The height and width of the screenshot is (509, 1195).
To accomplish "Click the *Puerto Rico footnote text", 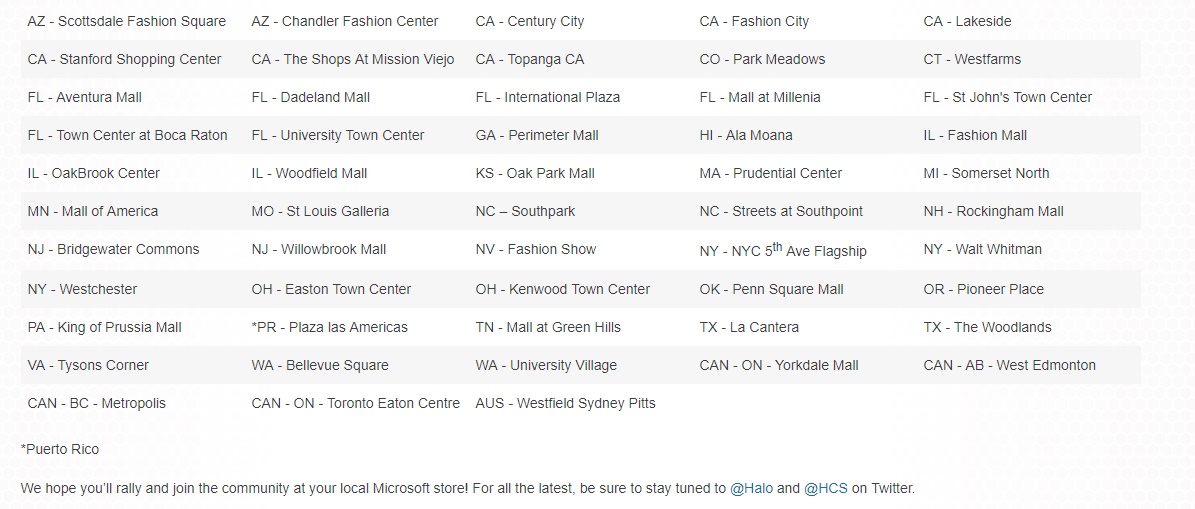I will (x=60, y=449).
